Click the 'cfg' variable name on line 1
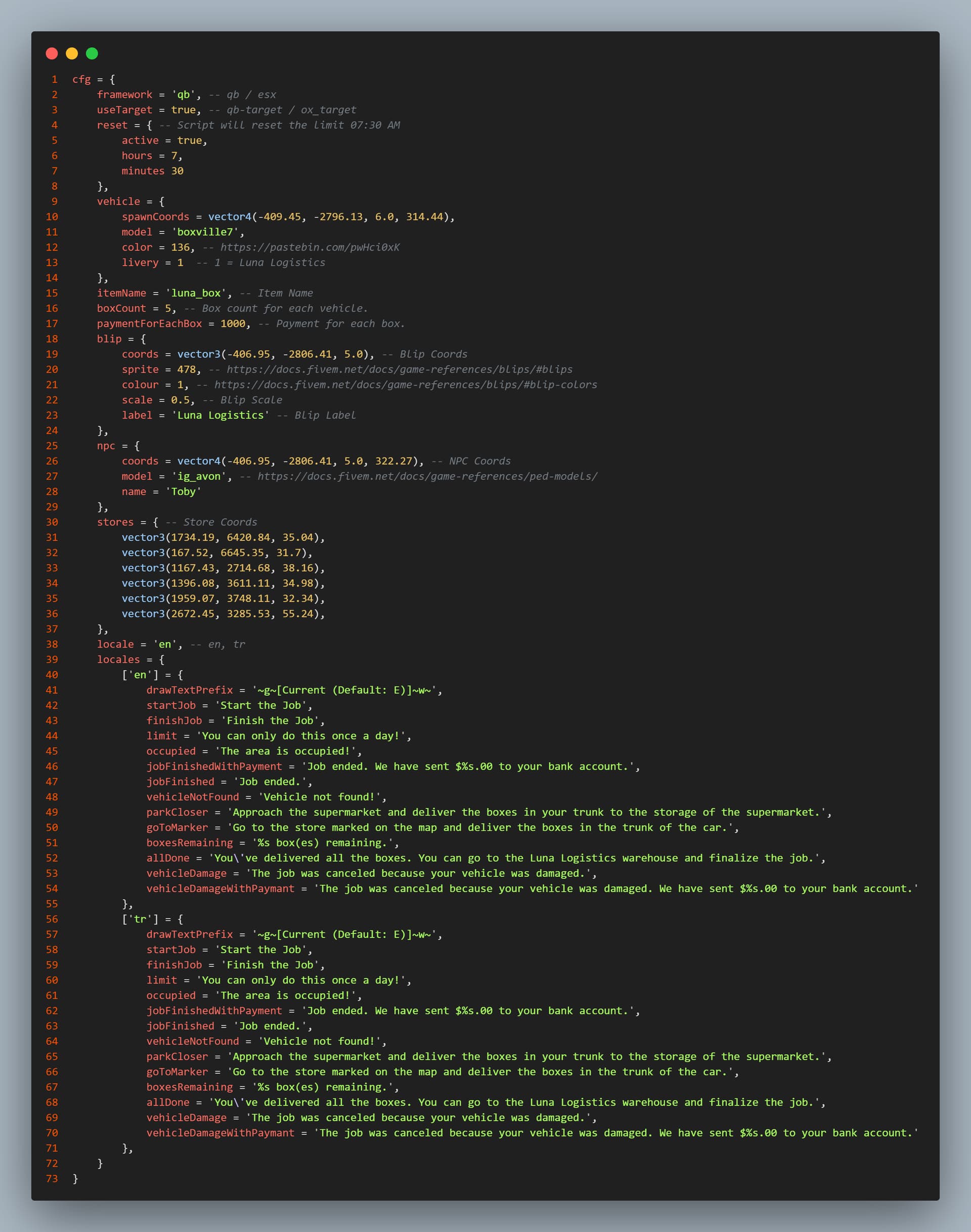Image resolution: width=971 pixels, height=1232 pixels. 81,79
